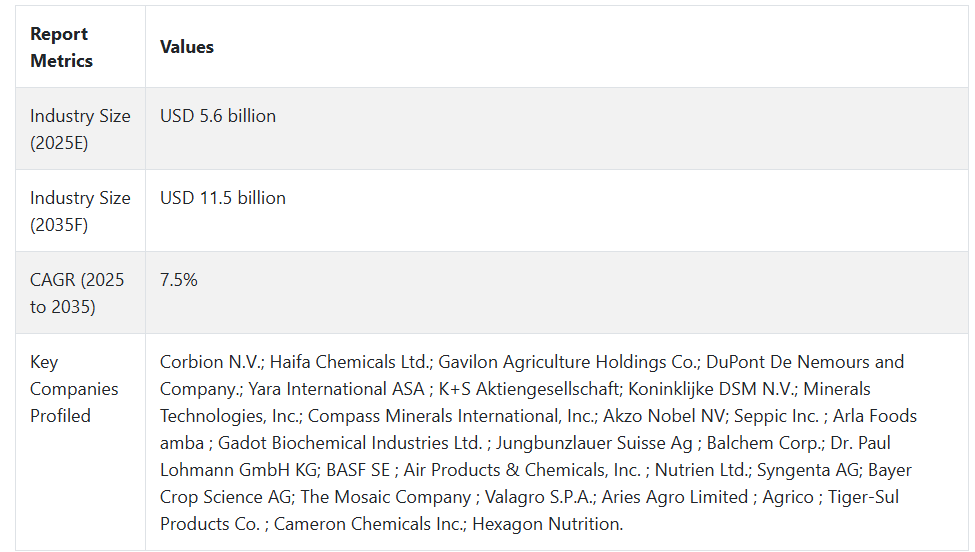The height and width of the screenshot is (552, 975).
Task: Select the BASF SE company name
Action: (358, 471)
